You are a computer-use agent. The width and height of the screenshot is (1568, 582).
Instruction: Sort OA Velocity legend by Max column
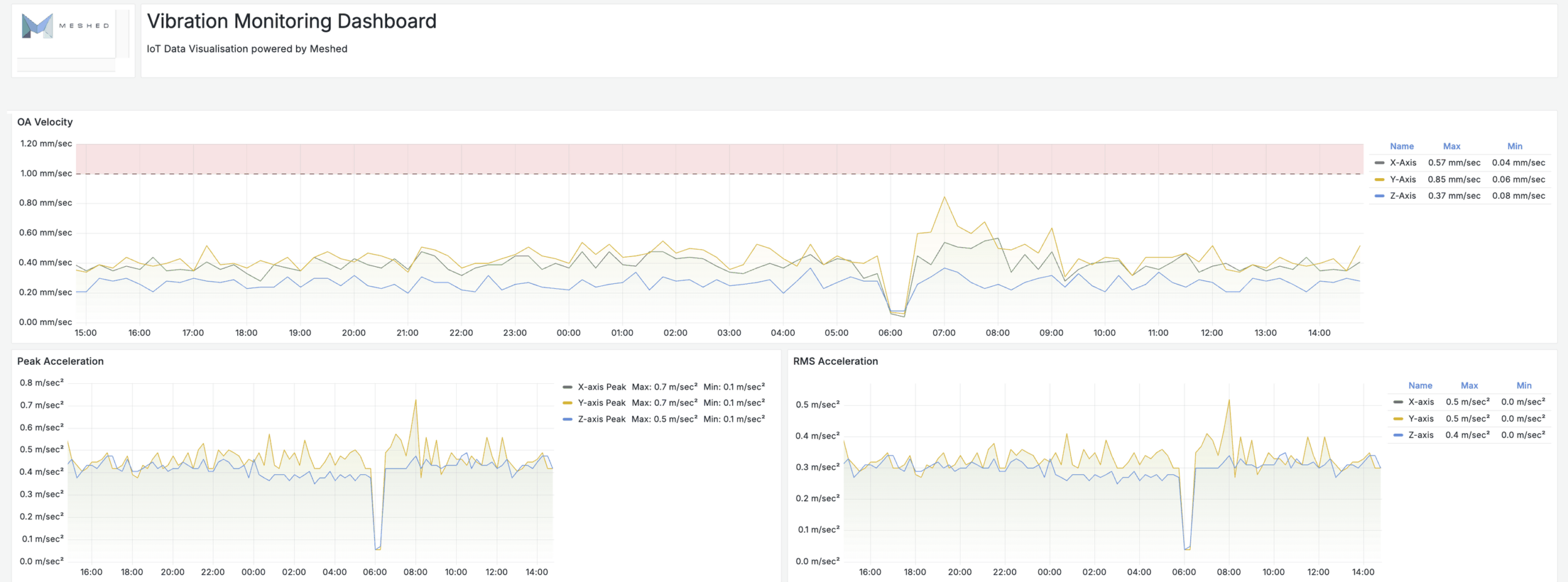click(x=1452, y=146)
